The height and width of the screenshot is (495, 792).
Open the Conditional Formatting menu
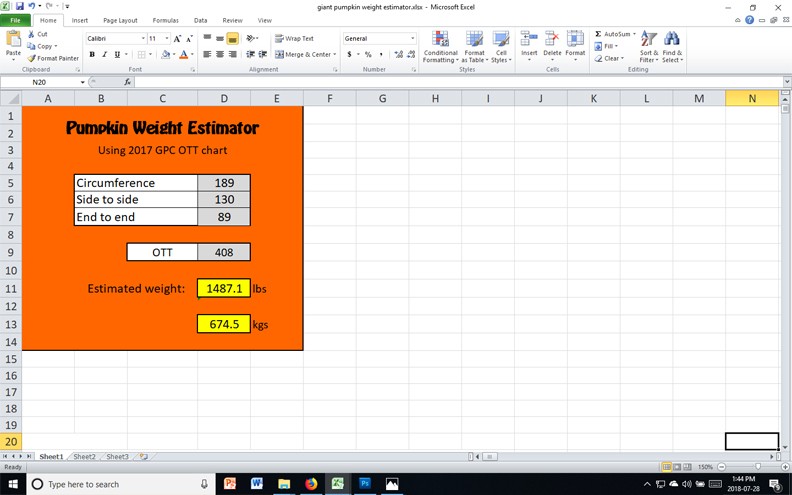[x=440, y=47]
